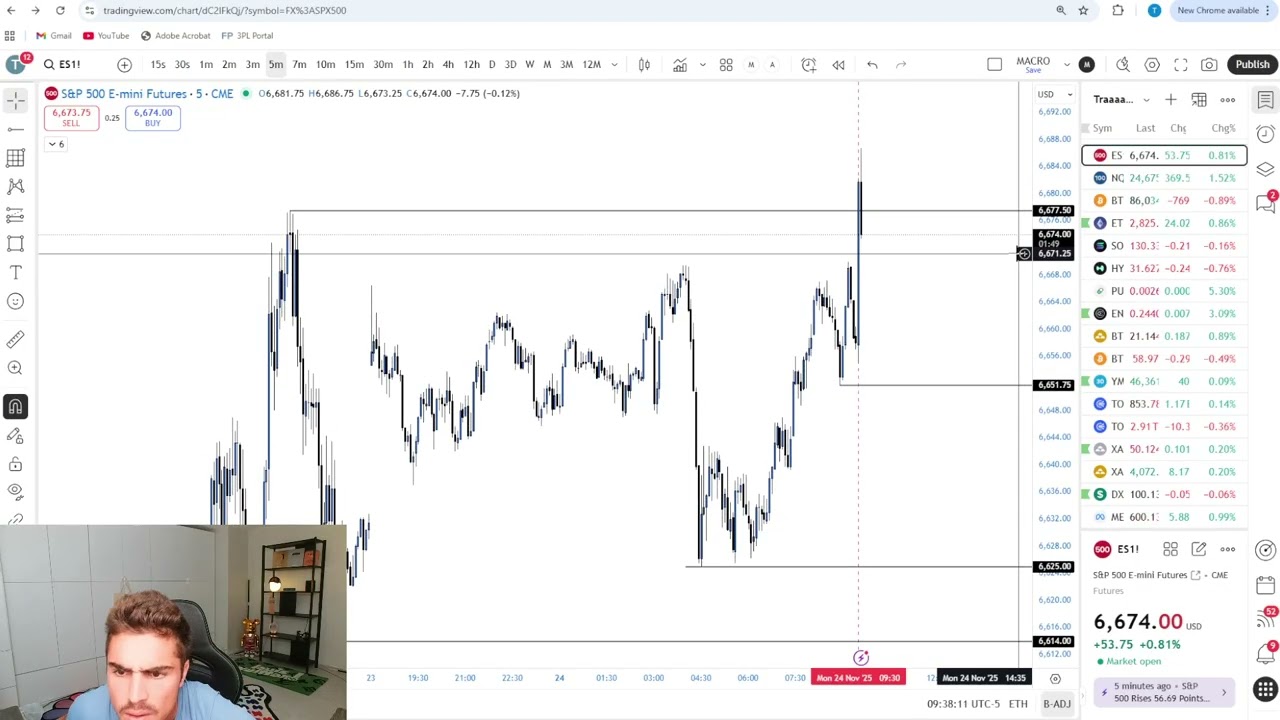Open quick search magnifier icon
This screenshot has width=1280, height=720.
pos(1123,64)
